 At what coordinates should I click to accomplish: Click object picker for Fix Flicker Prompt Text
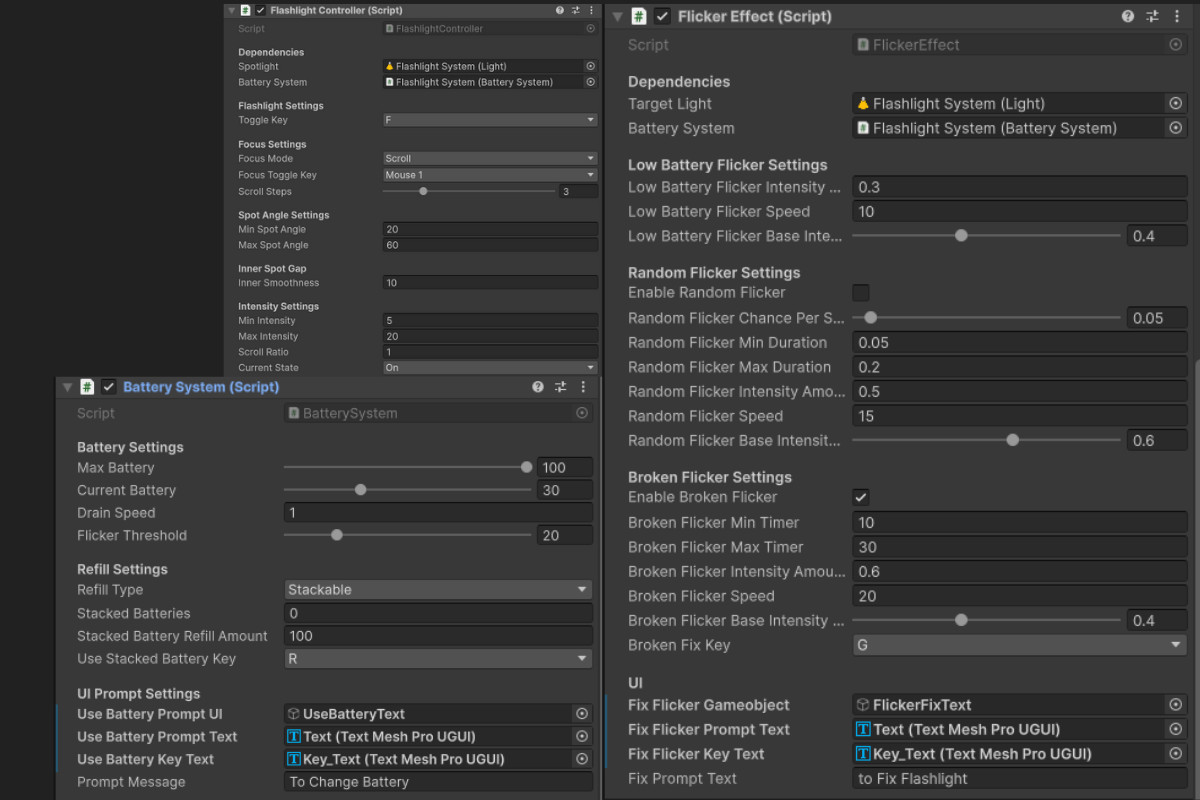[x=1176, y=729]
